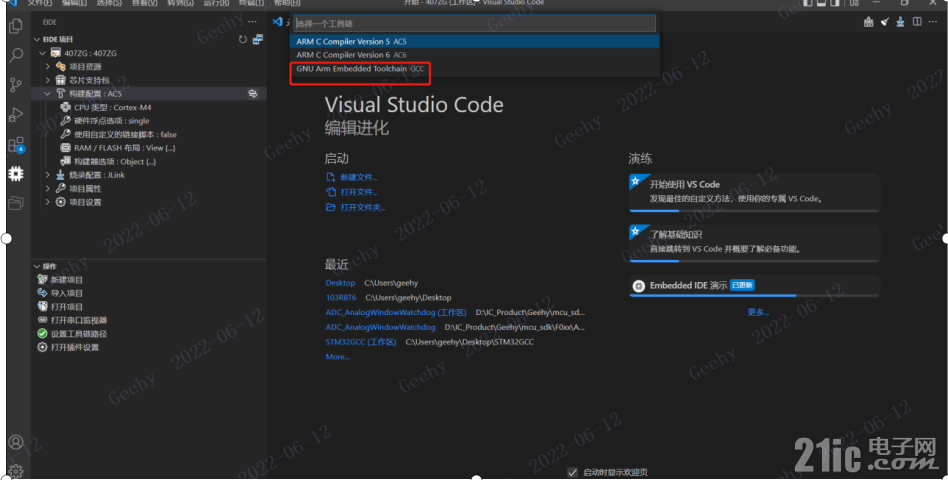This screenshot has height=480, width=948.
Task: Expand the 芯片支持包 node
Action: point(48,80)
